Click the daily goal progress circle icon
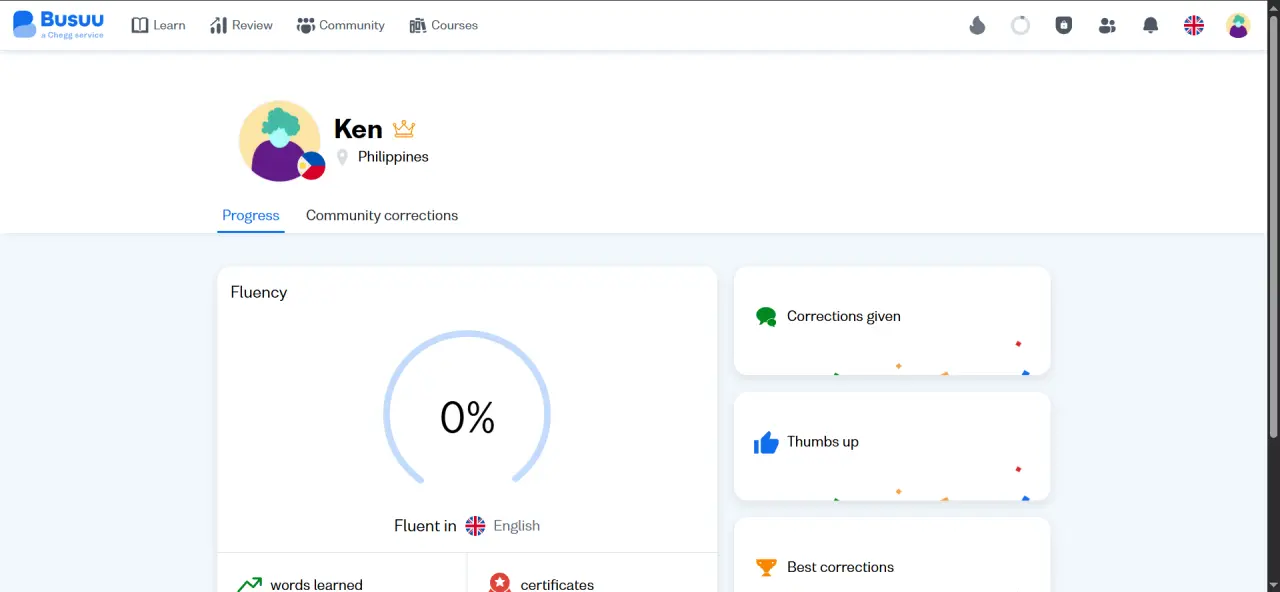Viewport: 1280px width, 592px height. pyautogui.click(x=1020, y=25)
